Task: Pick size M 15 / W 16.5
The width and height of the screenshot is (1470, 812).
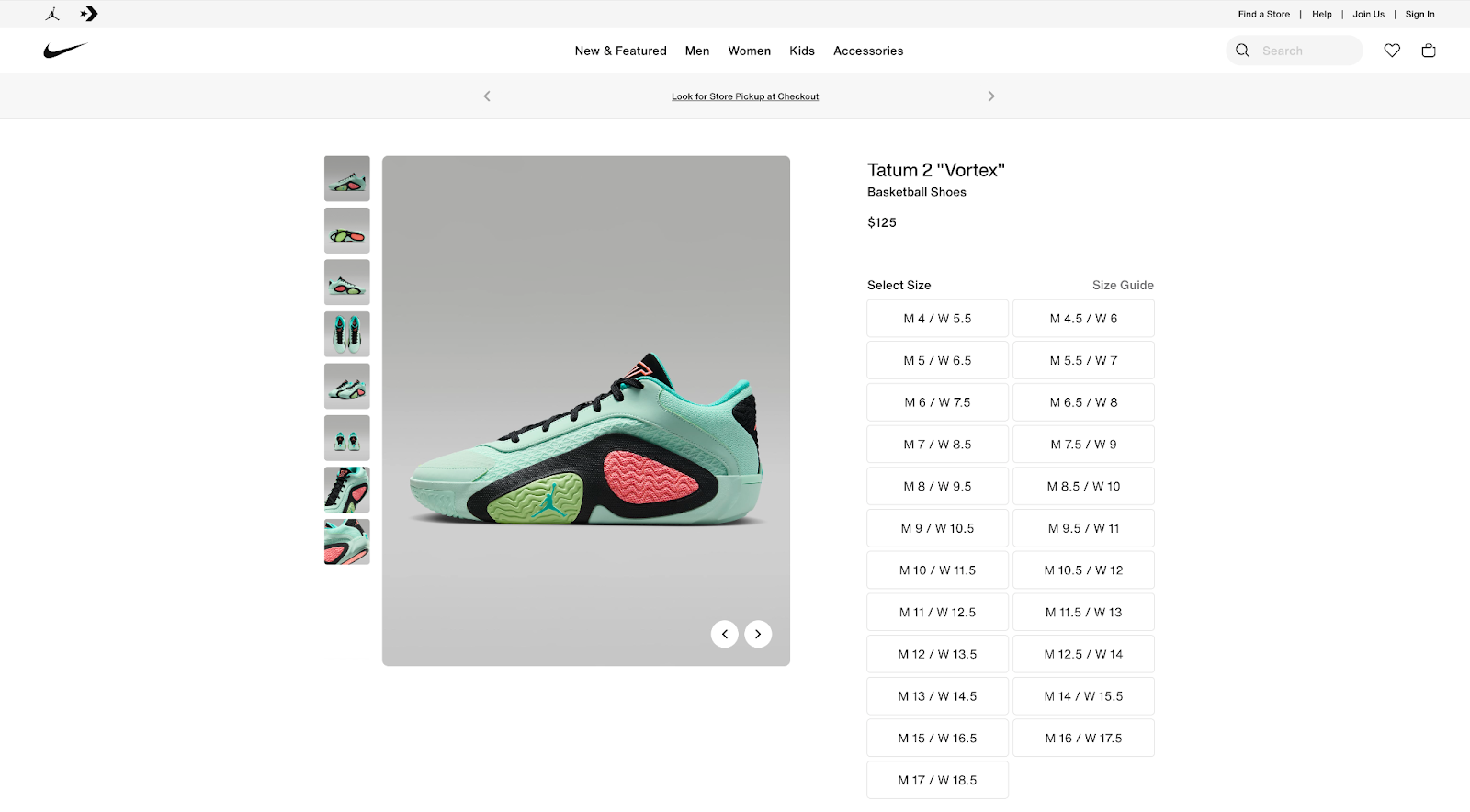Action: coord(937,739)
